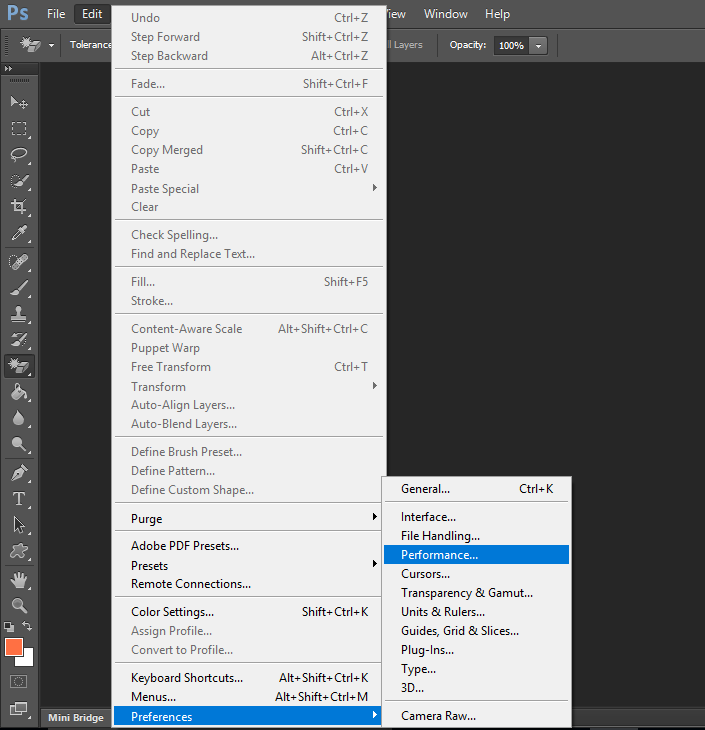Click the orange foreground color swatch
Image resolution: width=705 pixels, height=730 pixels.
14,647
